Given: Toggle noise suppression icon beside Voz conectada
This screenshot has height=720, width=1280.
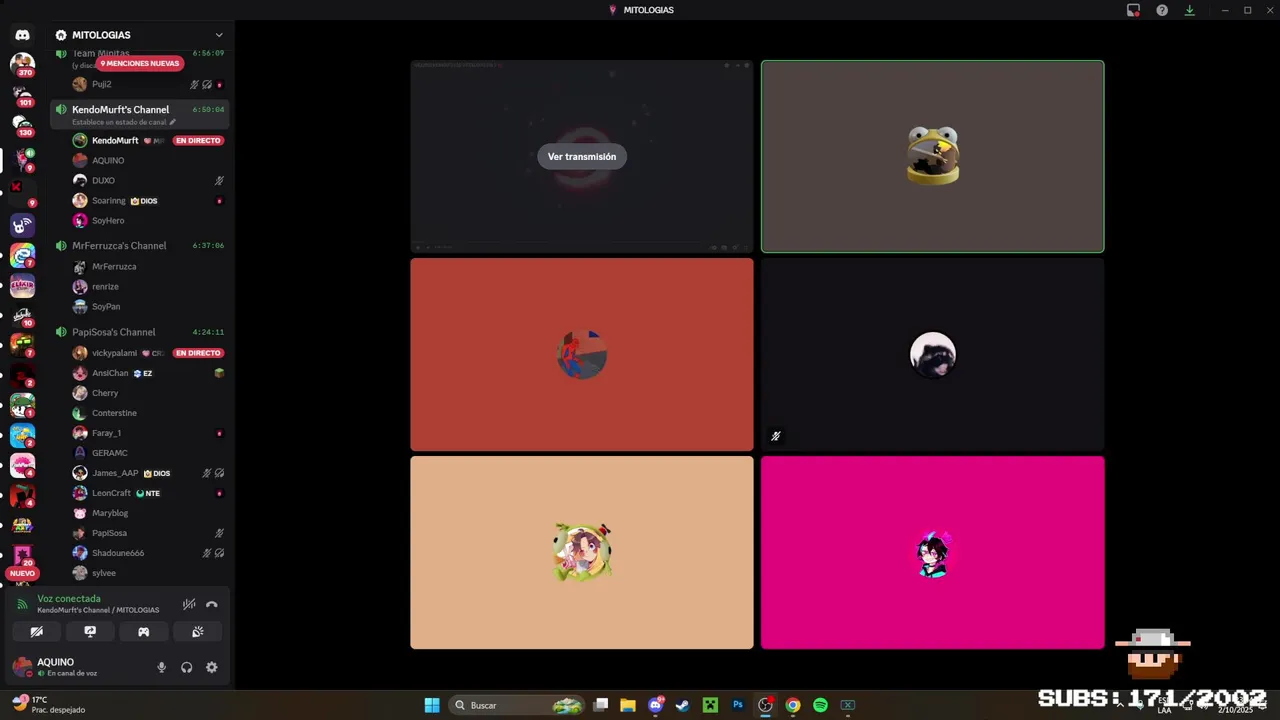Looking at the screenshot, I should pos(189,604).
